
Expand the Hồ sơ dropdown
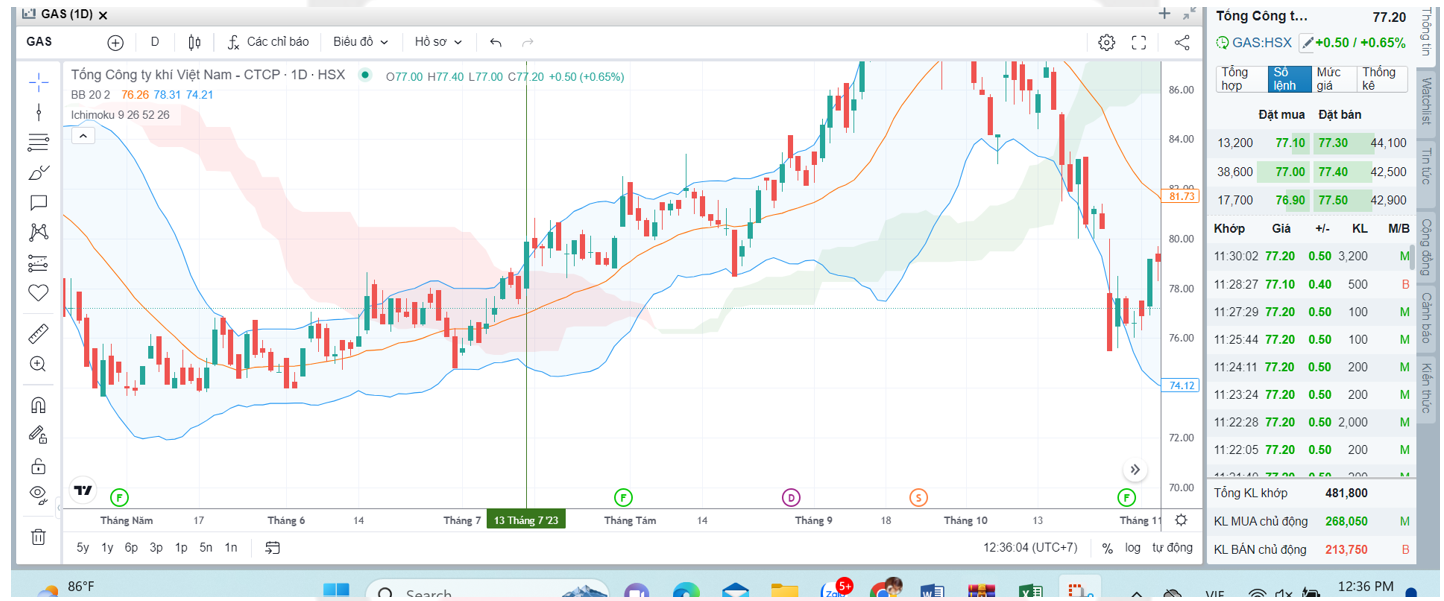tap(439, 42)
